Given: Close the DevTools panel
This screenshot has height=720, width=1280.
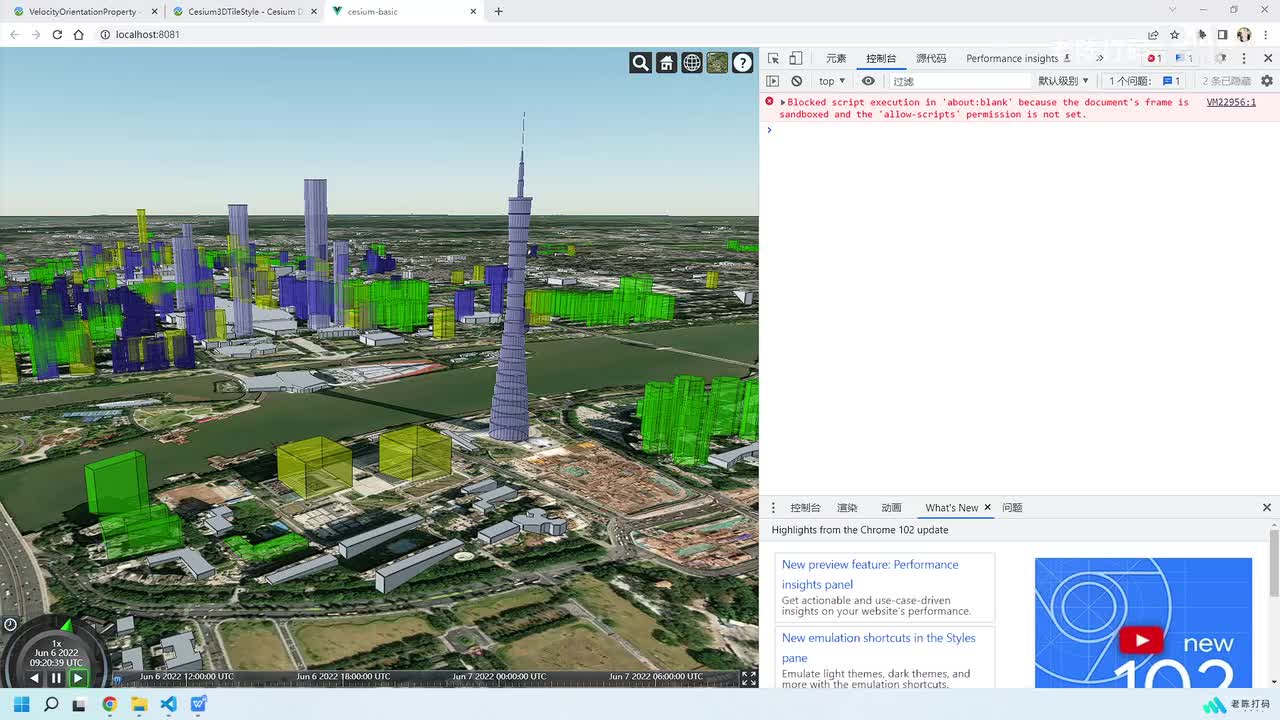Looking at the screenshot, I should point(1267,58).
